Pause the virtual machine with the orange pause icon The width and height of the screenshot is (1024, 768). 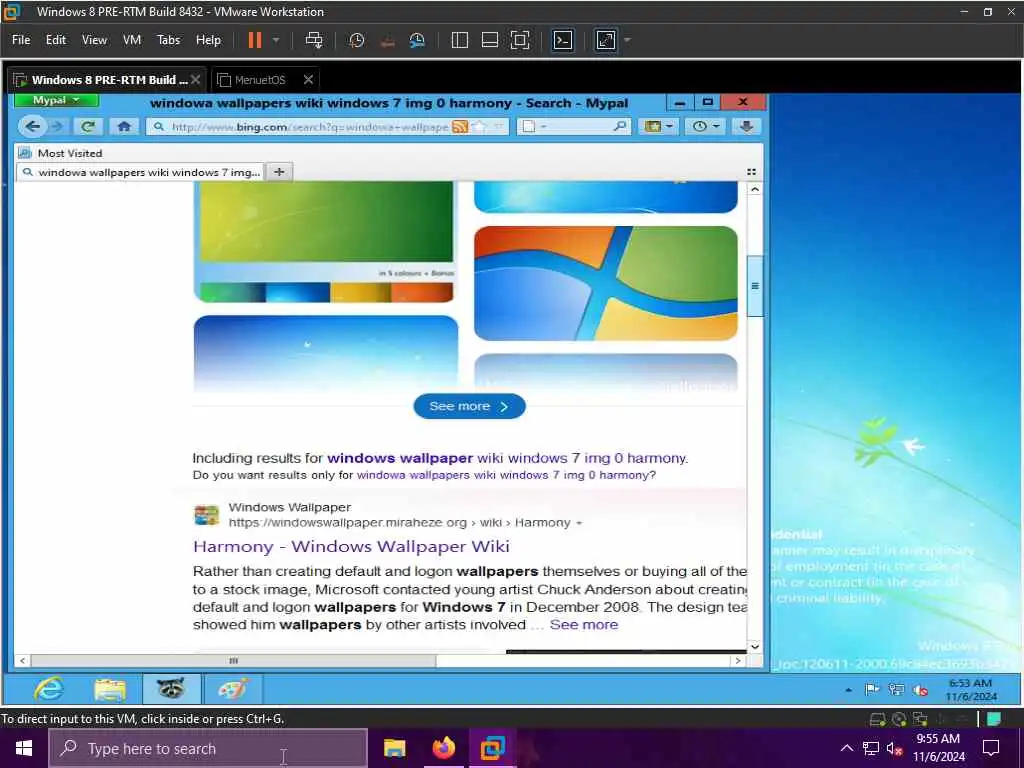pyautogui.click(x=255, y=40)
